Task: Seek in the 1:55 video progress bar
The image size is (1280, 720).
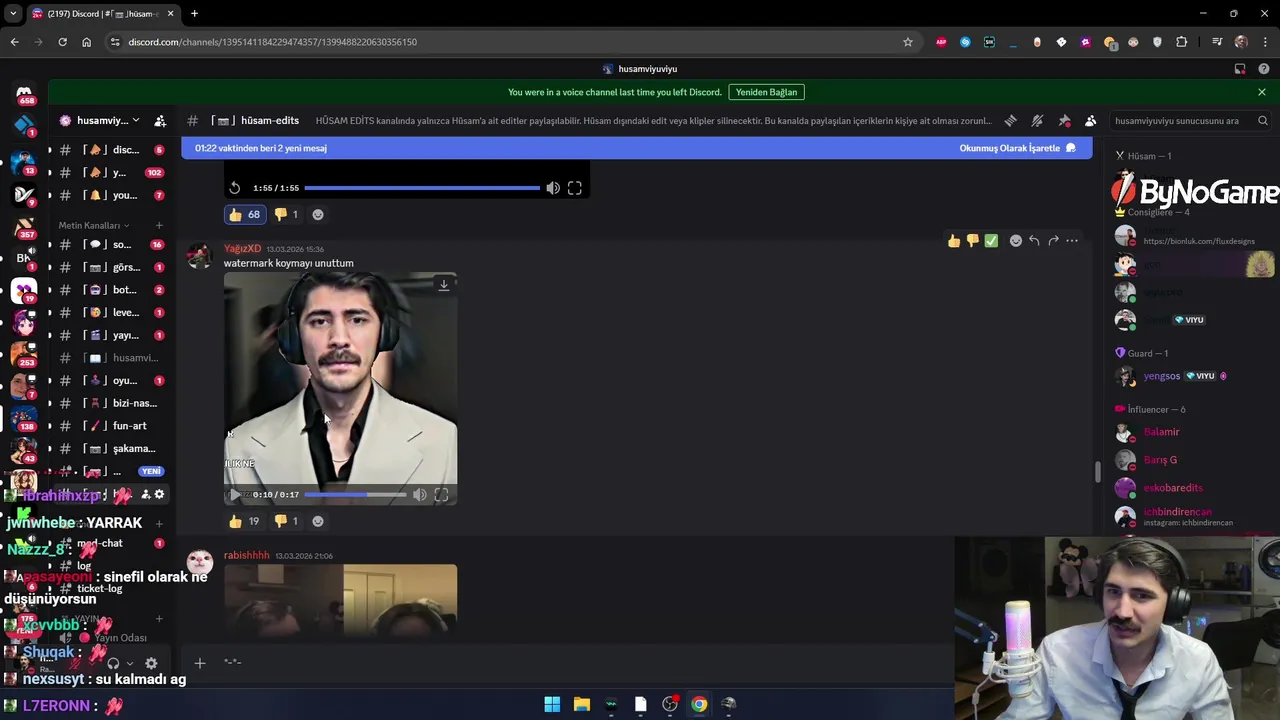Action: (422, 188)
